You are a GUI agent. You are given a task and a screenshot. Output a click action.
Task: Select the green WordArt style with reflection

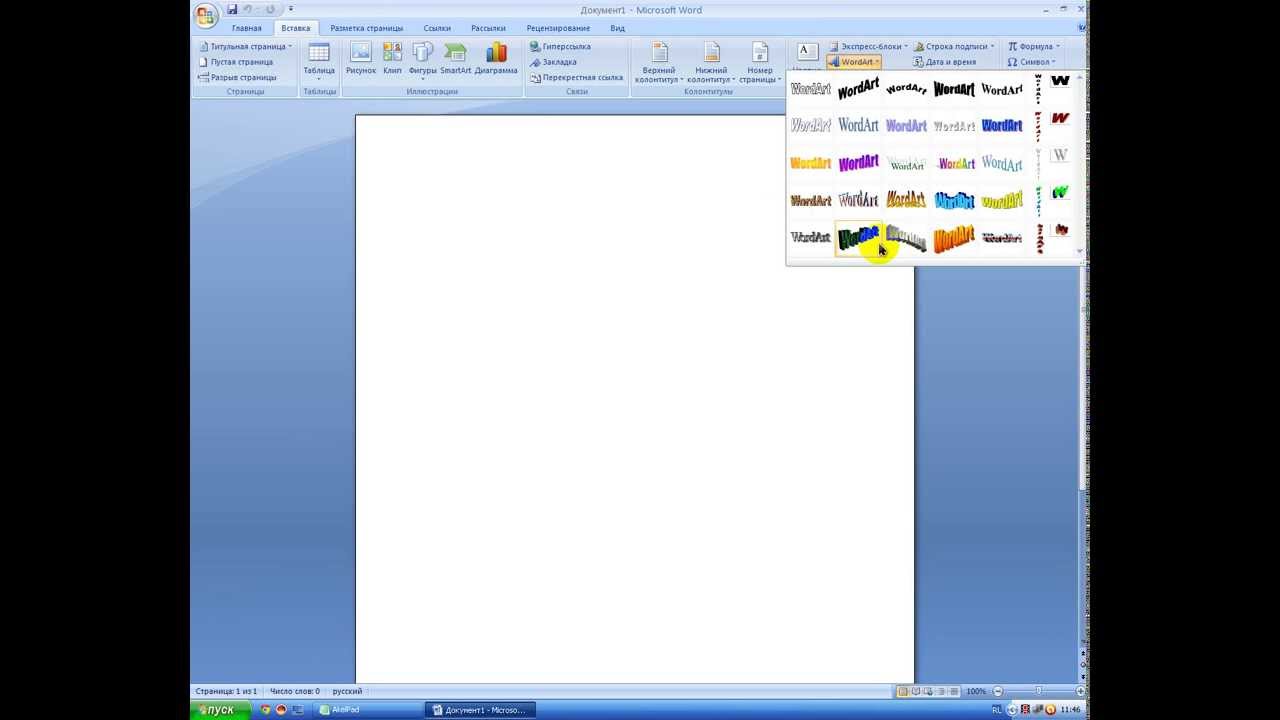coord(906,163)
